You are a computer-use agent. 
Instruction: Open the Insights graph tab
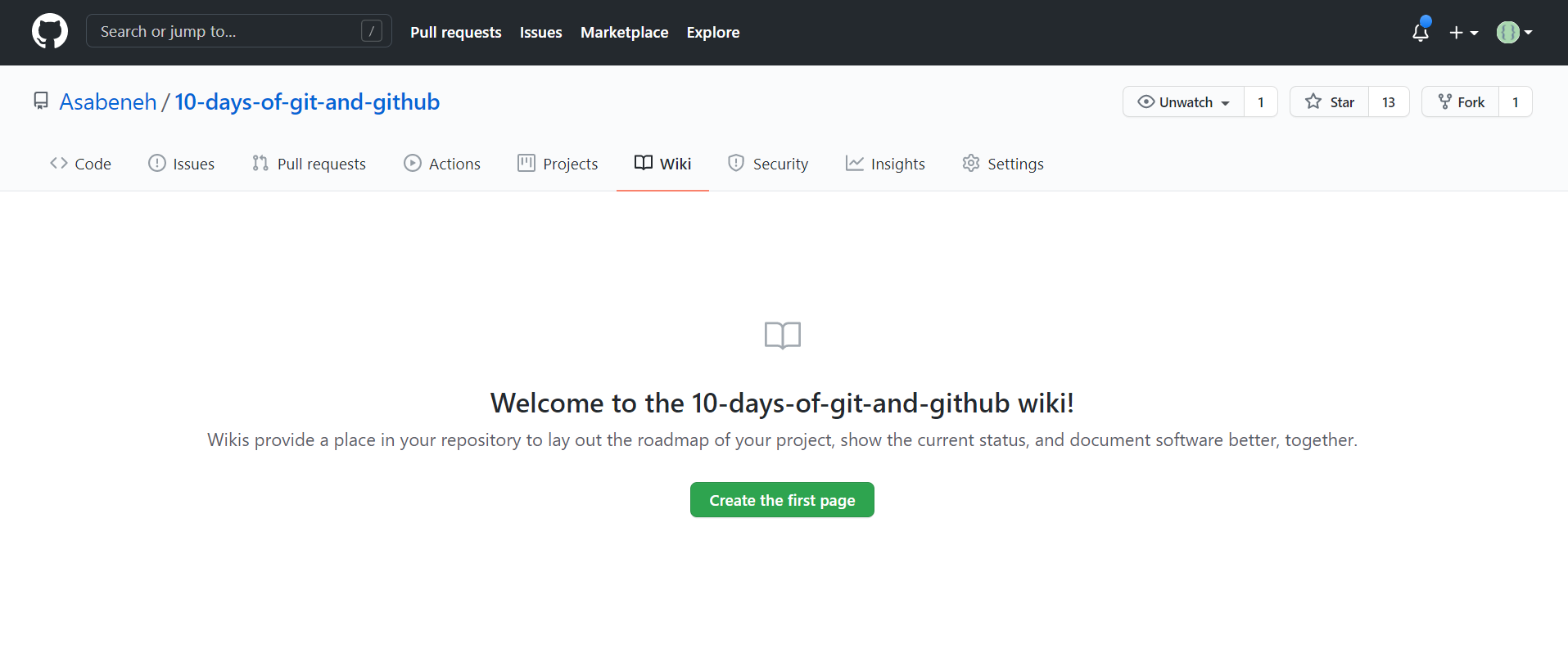coord(885,164)
